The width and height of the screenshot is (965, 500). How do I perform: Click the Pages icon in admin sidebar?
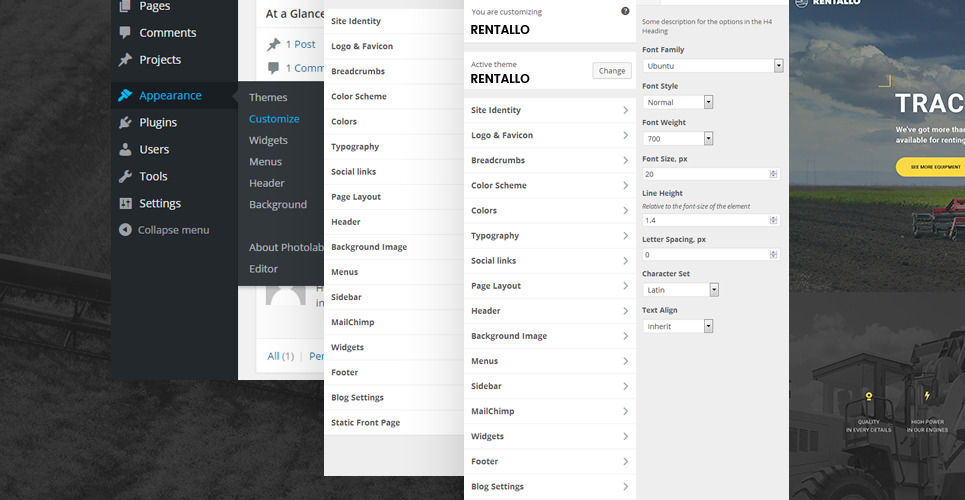(x=125, y=6)
